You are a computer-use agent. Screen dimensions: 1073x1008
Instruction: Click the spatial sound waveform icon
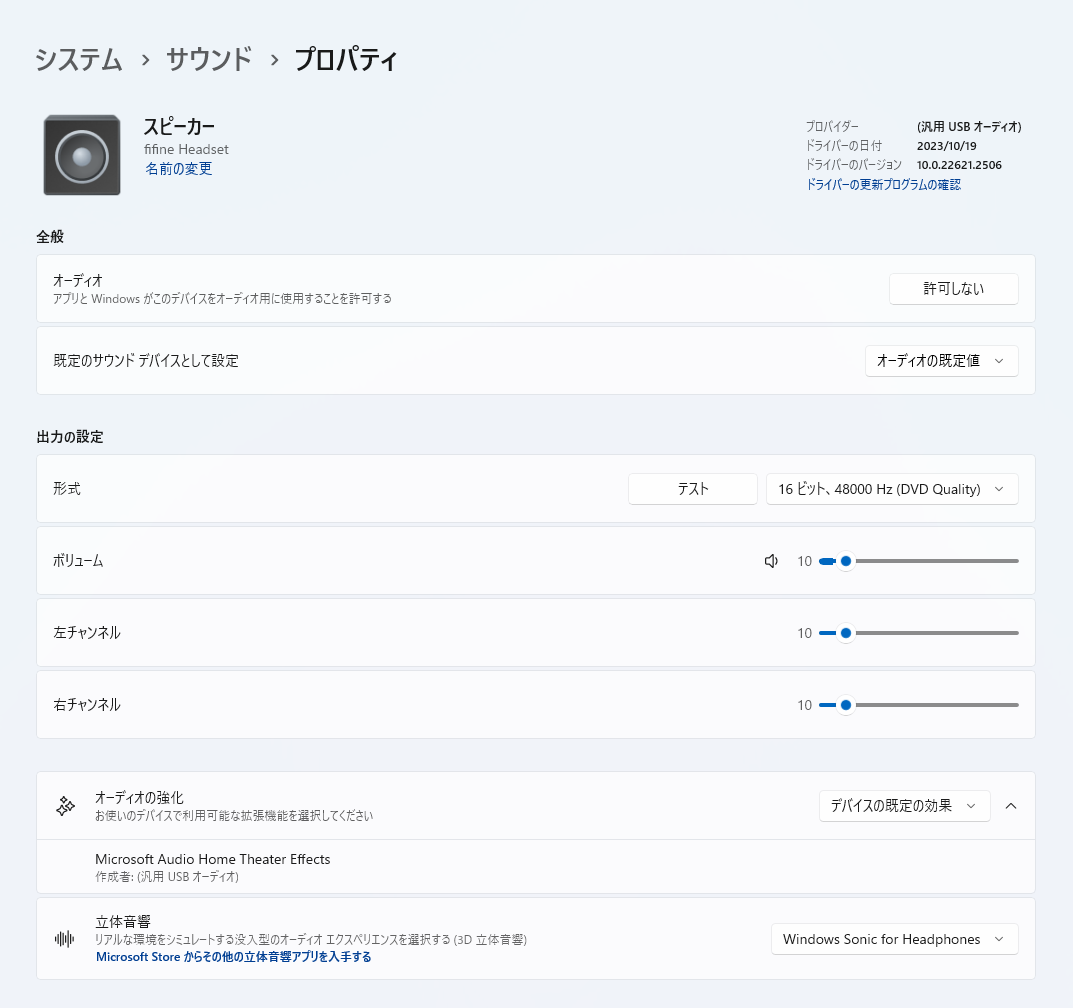coord(64,939)
